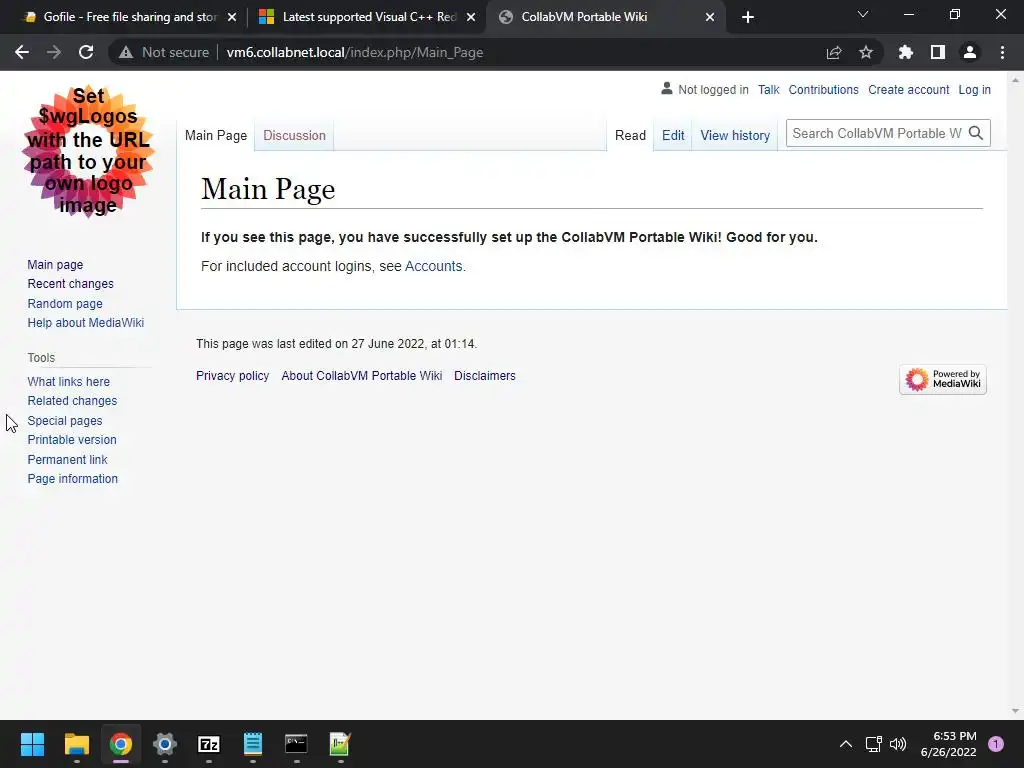
Task: Open the Disclaimers footer link
Action: click(485, 376)
